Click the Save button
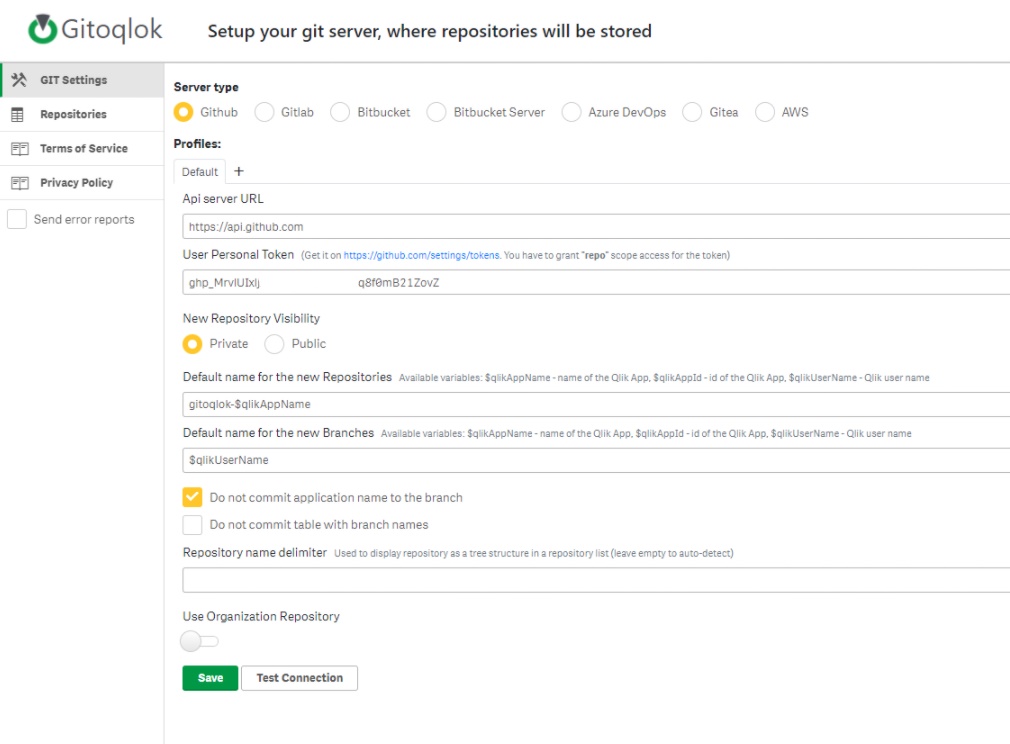1010x744 pixels. click(x=210, y=678)
